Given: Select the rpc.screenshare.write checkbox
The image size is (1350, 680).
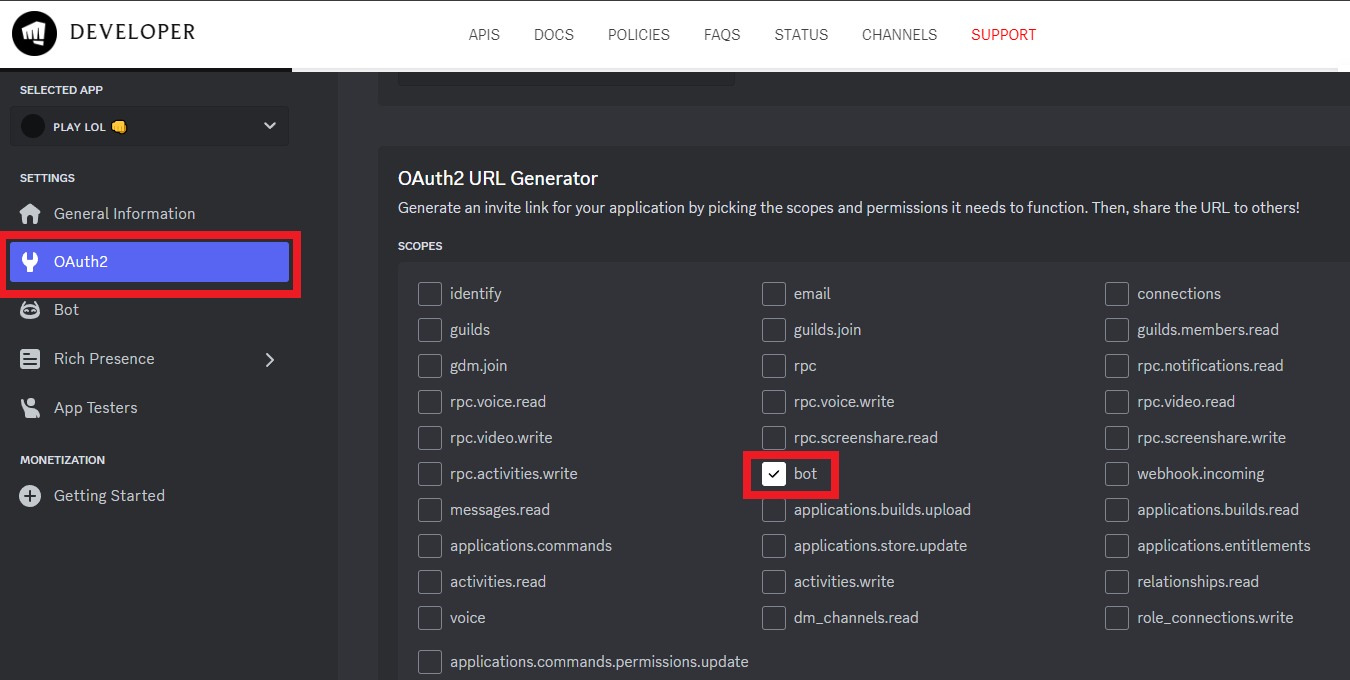Looking at the screenshot, I should pyautogui.click(x=1117, y=438).
